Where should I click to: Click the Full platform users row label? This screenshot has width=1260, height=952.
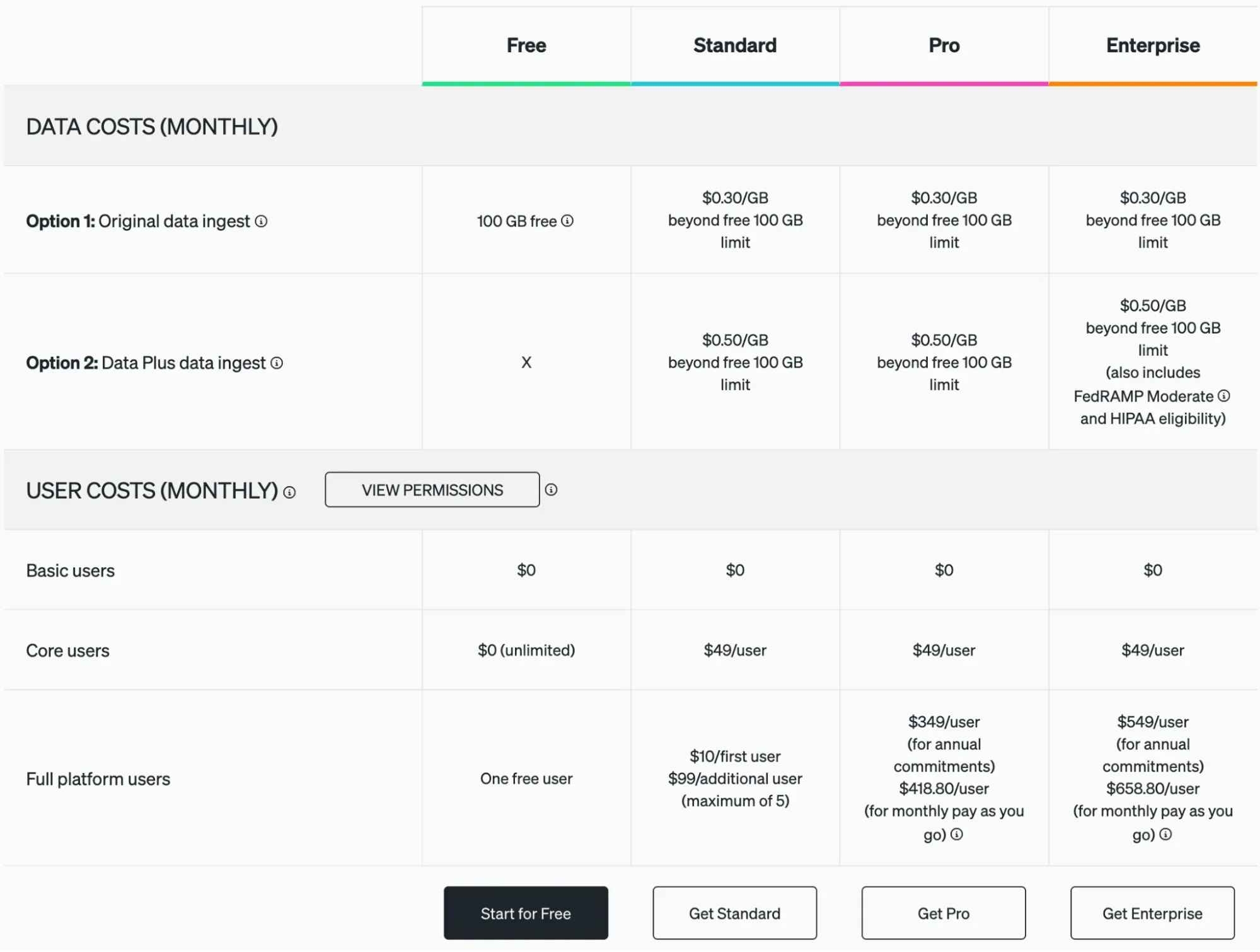click(x=98, y=778)
